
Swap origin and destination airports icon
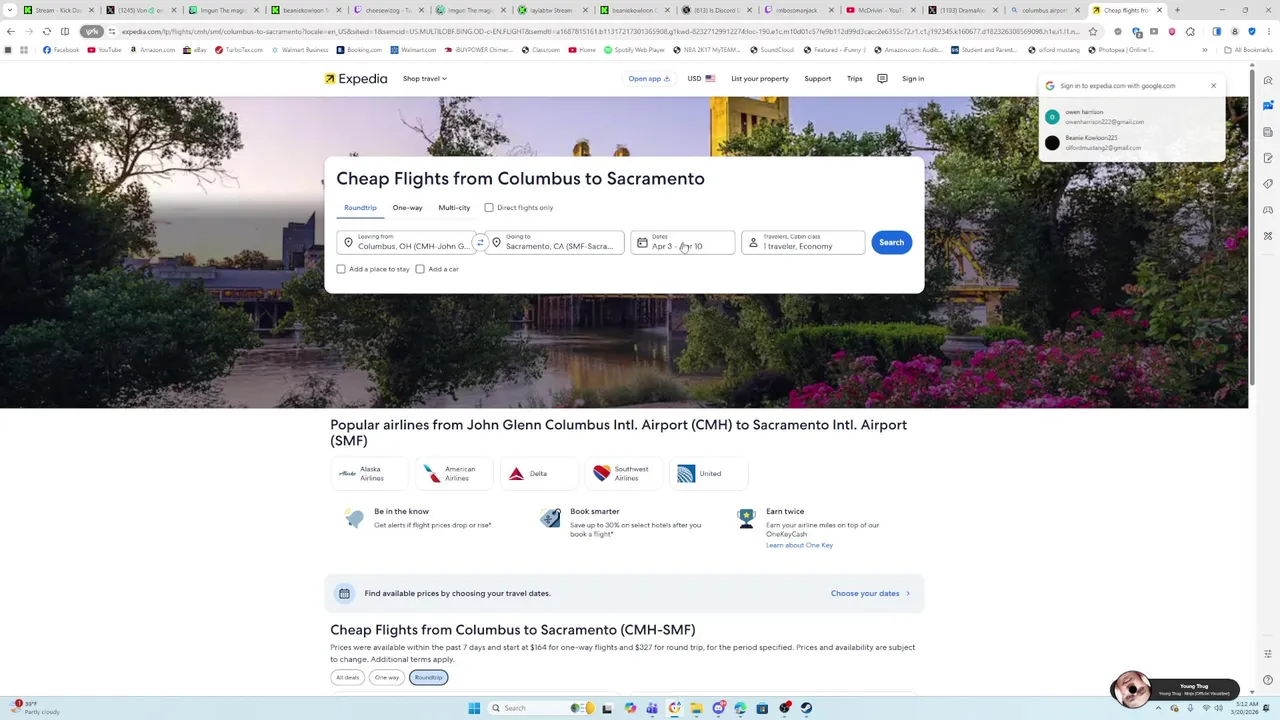coord(480,243)
